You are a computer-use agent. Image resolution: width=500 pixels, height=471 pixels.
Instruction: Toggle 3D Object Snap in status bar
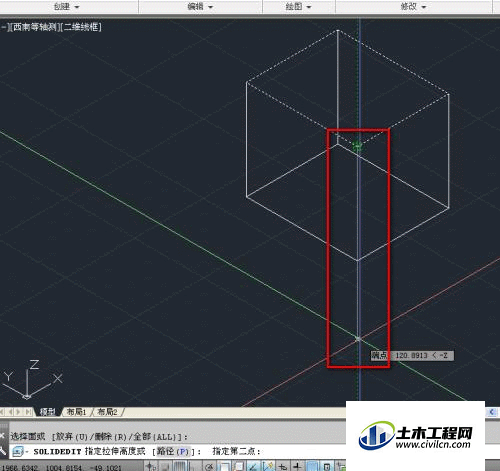coord(239,466)
